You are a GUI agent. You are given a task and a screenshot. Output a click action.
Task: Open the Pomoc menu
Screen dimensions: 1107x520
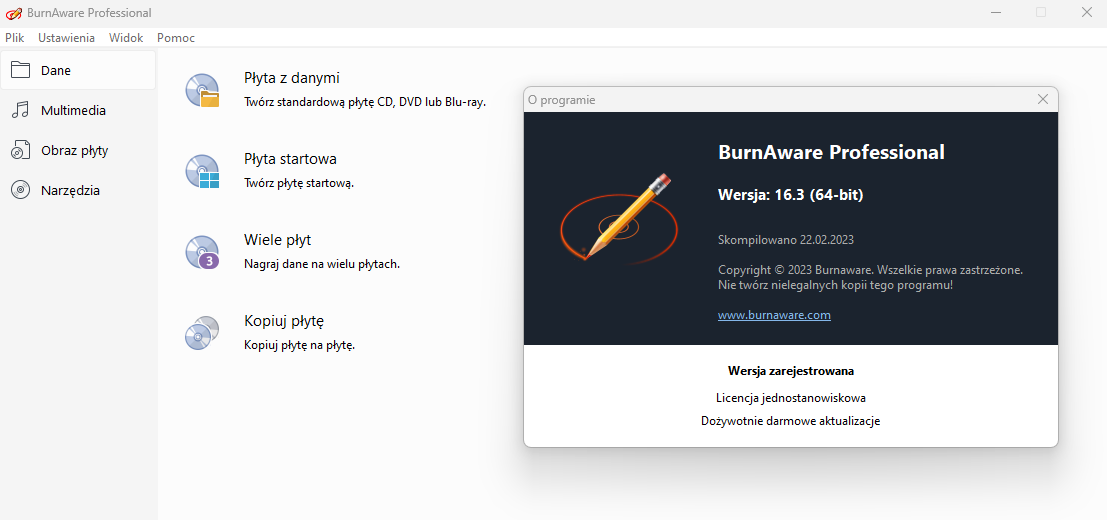176,38
